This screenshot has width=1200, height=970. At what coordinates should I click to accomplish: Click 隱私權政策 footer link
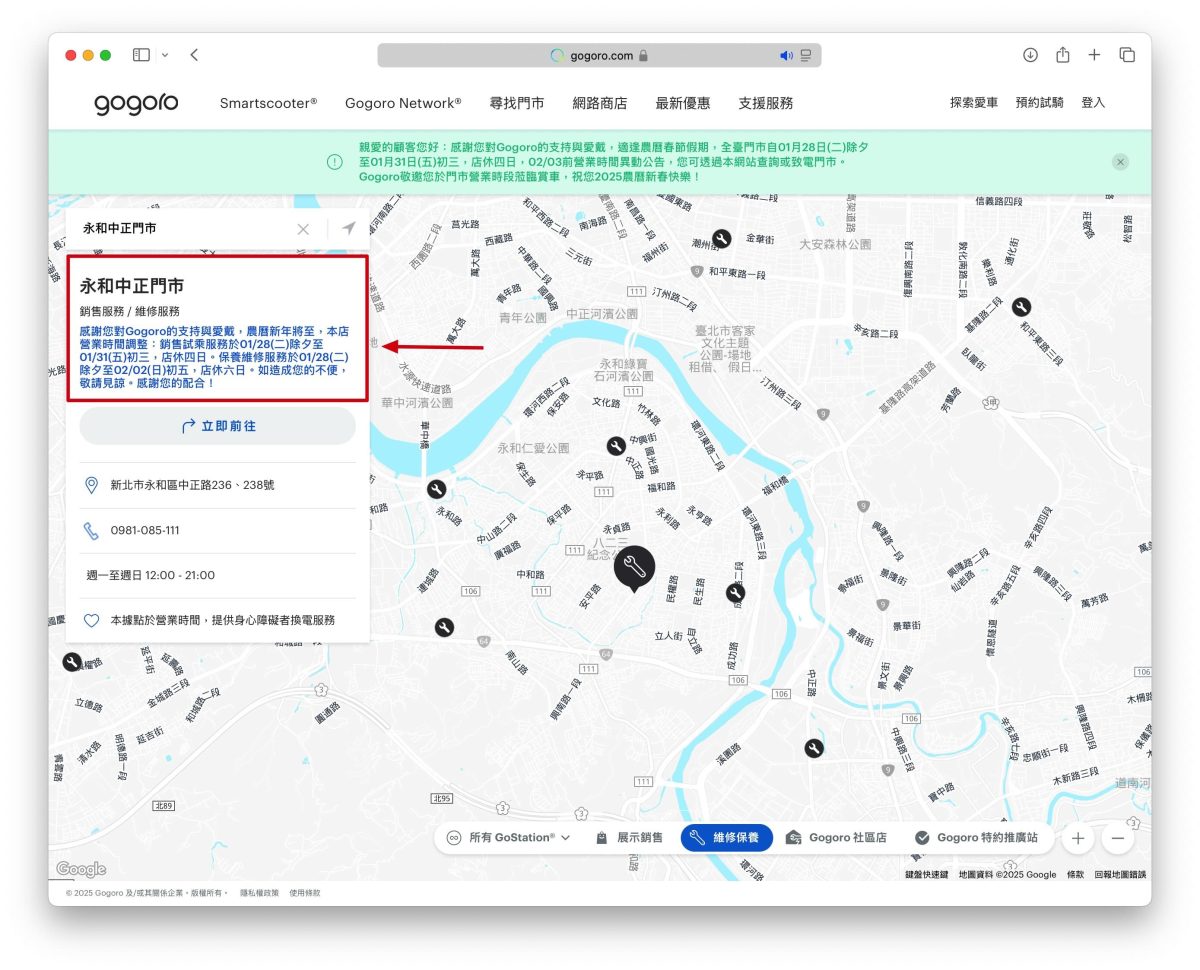[259, 893]
